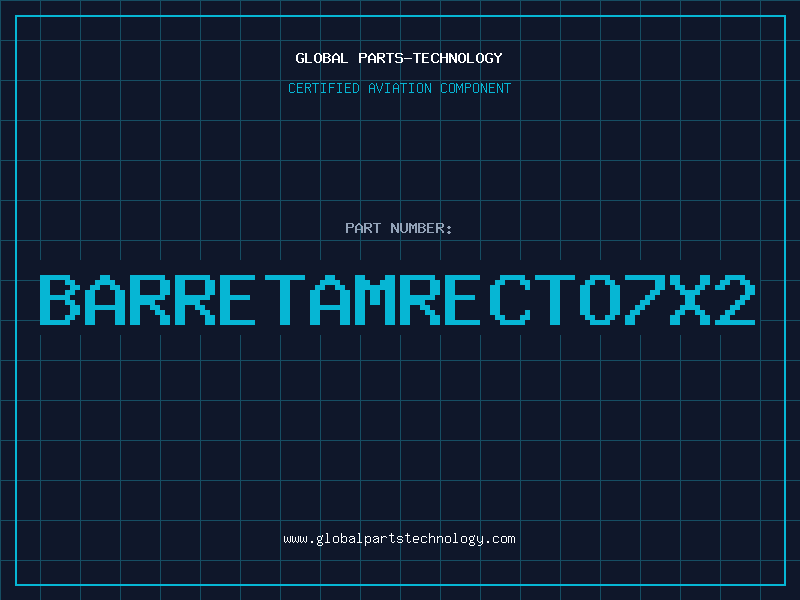Click the GLOBAL PARTS-TECHNOLOGY heading

399,58
